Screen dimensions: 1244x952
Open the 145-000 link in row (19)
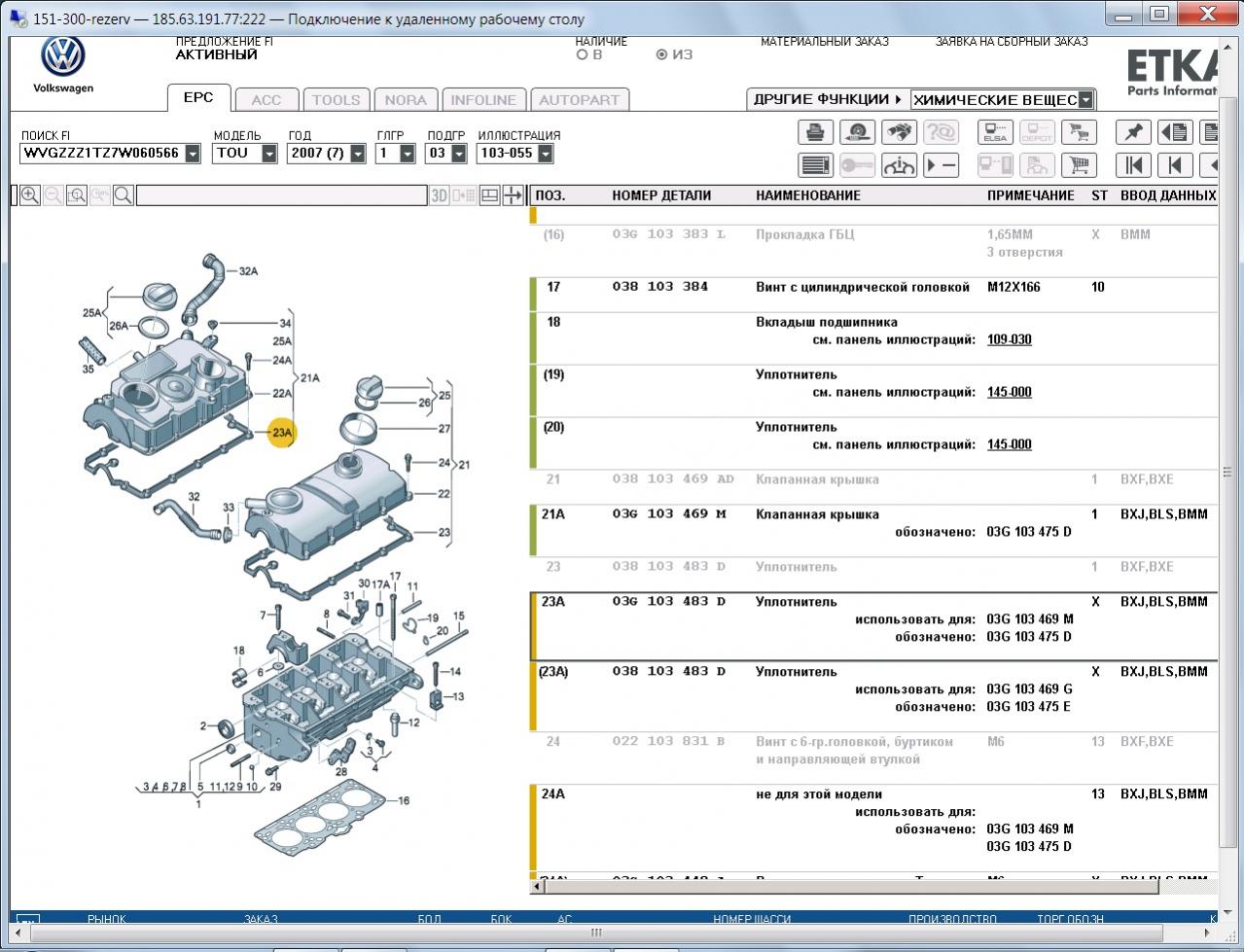click(1009, 392)
